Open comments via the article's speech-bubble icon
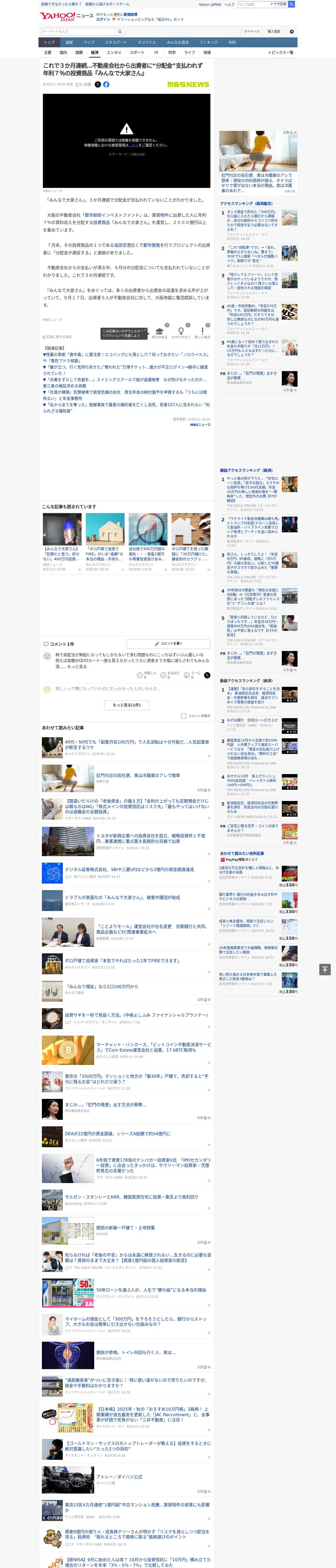Screen dimensions: 336x1568 79,85
